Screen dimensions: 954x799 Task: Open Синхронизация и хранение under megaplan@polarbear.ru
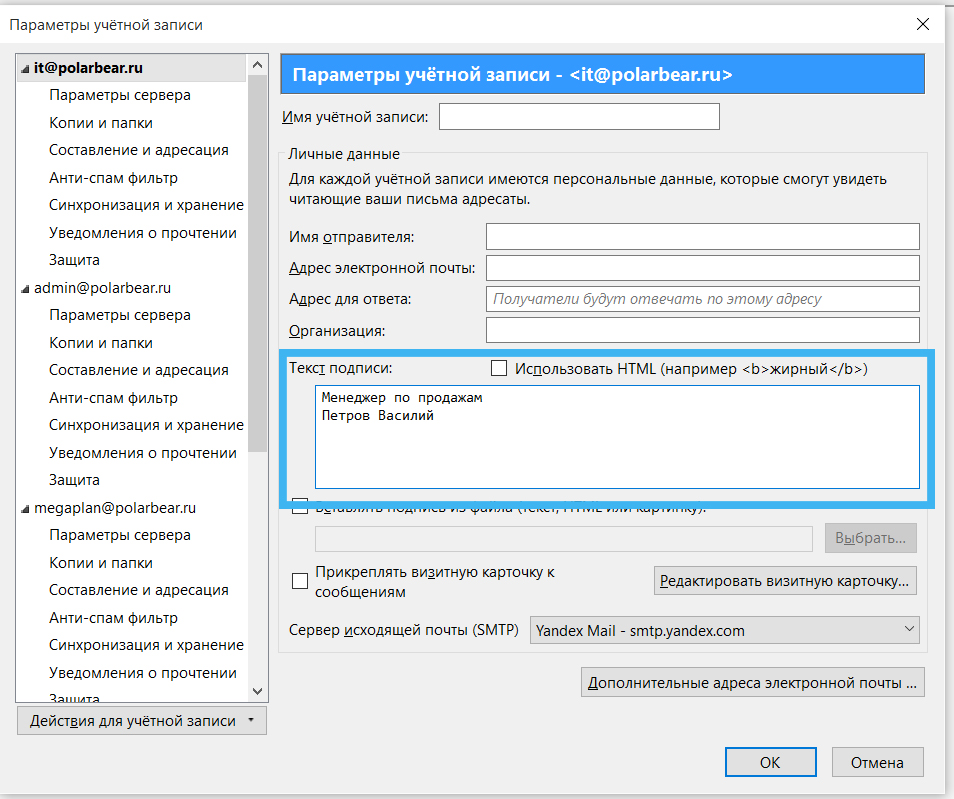coord(146,645)
